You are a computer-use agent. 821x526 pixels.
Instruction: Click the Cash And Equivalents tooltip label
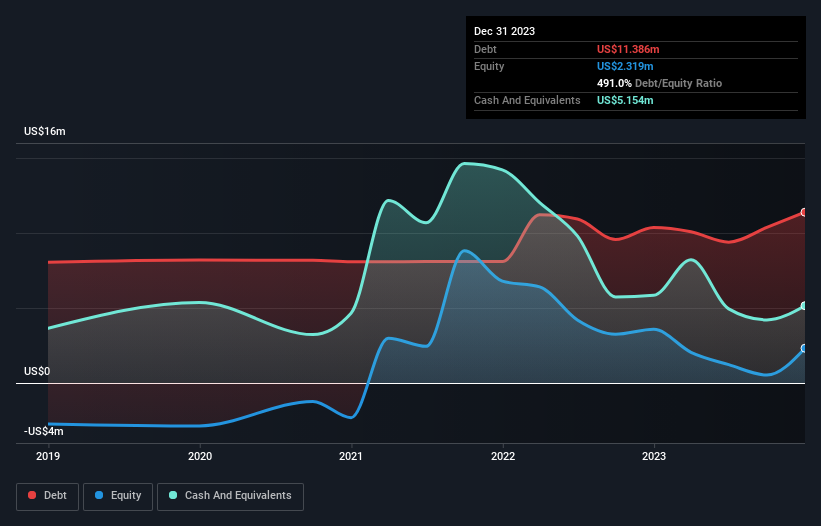527,100
